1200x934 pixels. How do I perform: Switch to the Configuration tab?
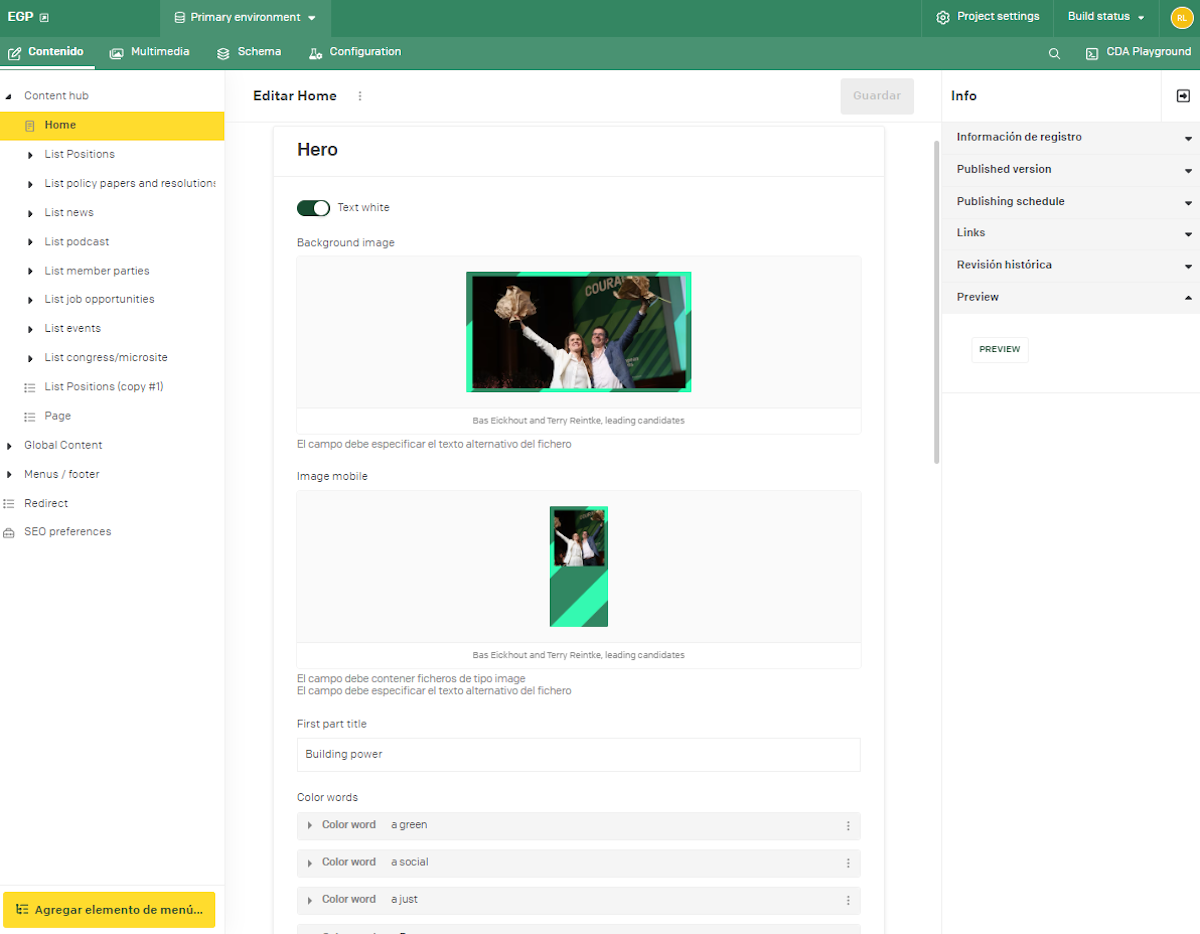(356, 52)
